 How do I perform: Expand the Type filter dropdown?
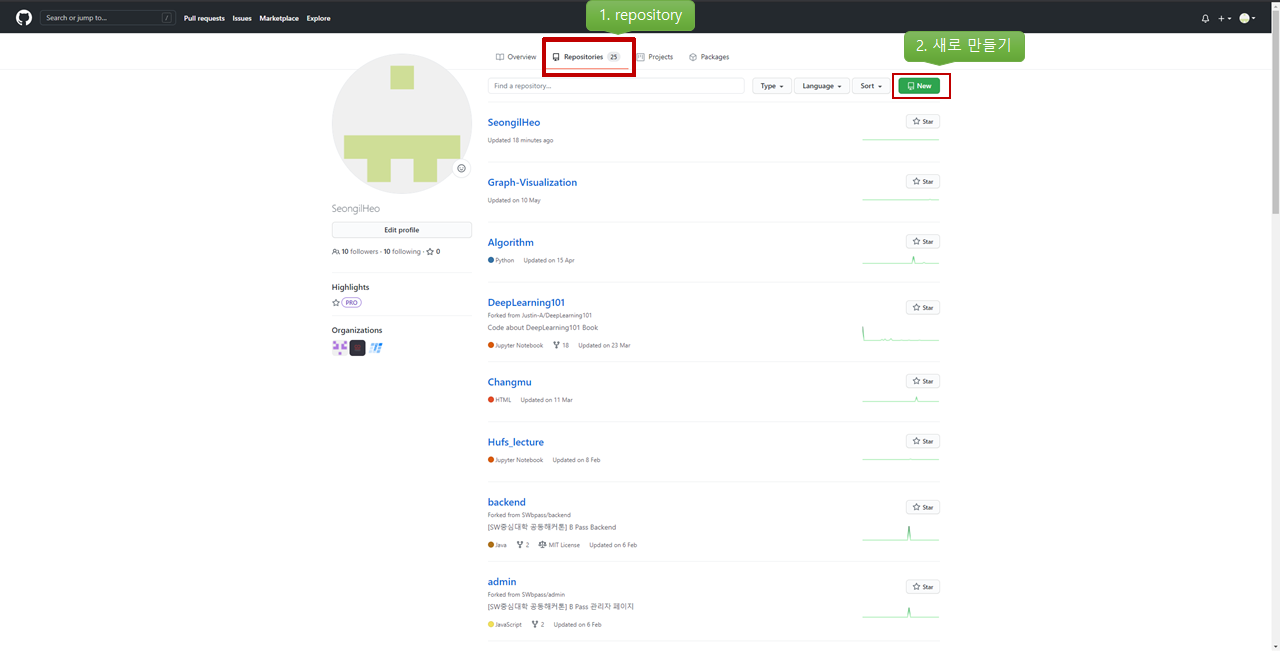(772, 86)
